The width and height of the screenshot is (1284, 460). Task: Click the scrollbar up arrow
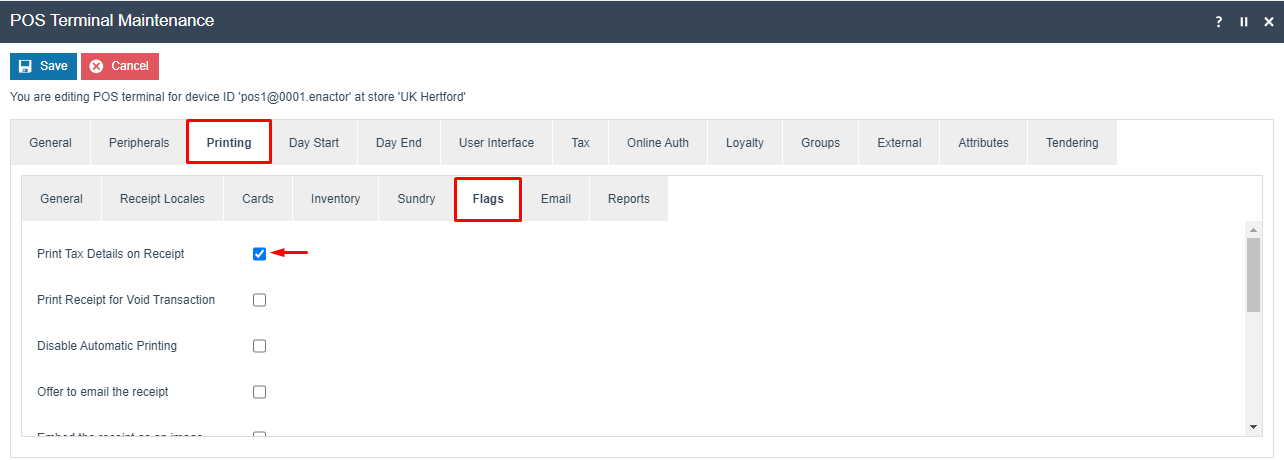click(1254, 230)
